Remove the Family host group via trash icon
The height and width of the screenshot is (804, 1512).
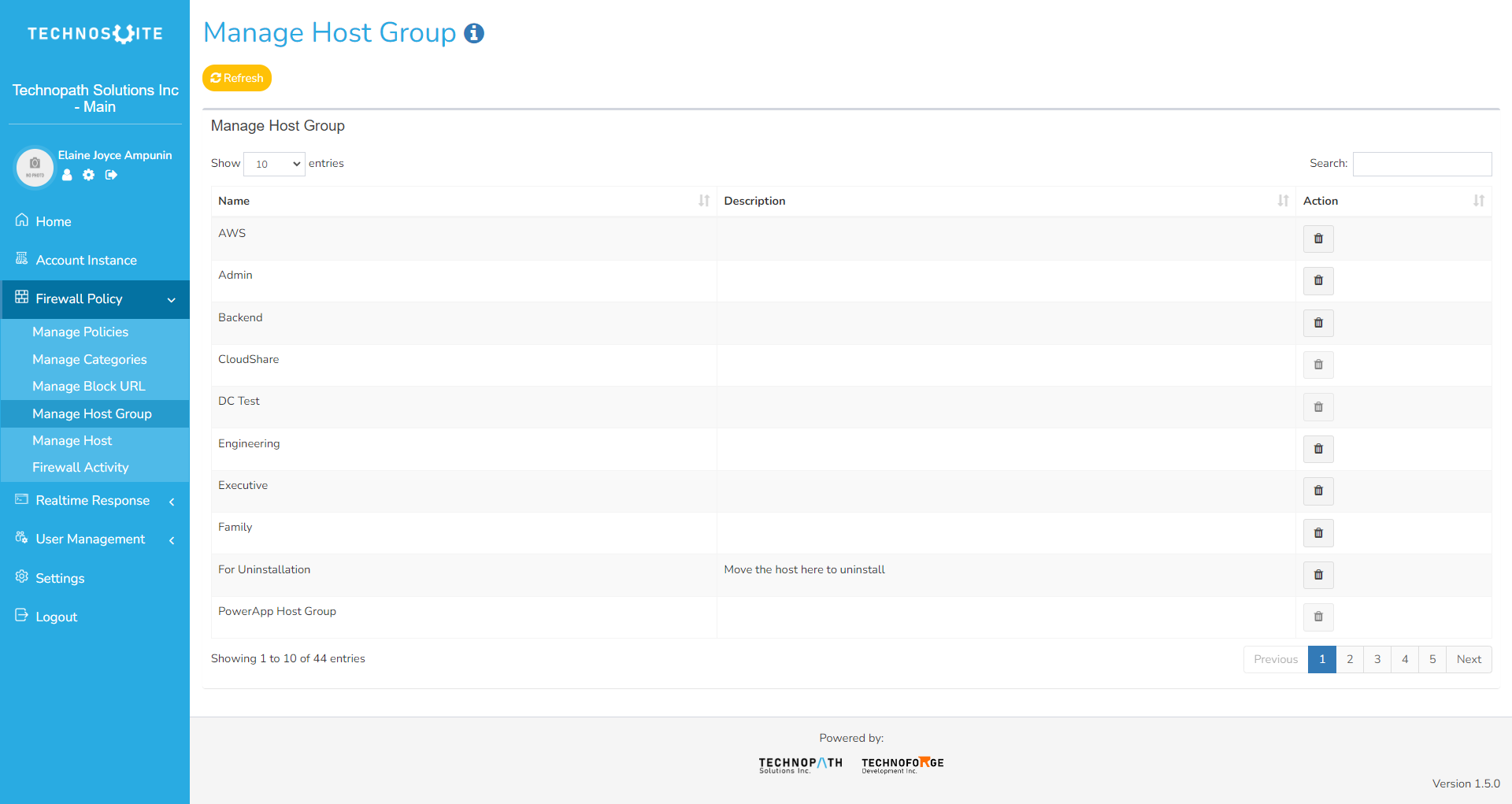1317,533
